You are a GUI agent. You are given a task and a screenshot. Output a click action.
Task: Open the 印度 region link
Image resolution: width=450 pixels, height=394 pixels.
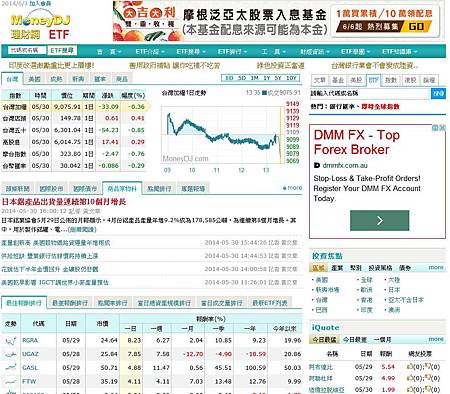point(366,310)
